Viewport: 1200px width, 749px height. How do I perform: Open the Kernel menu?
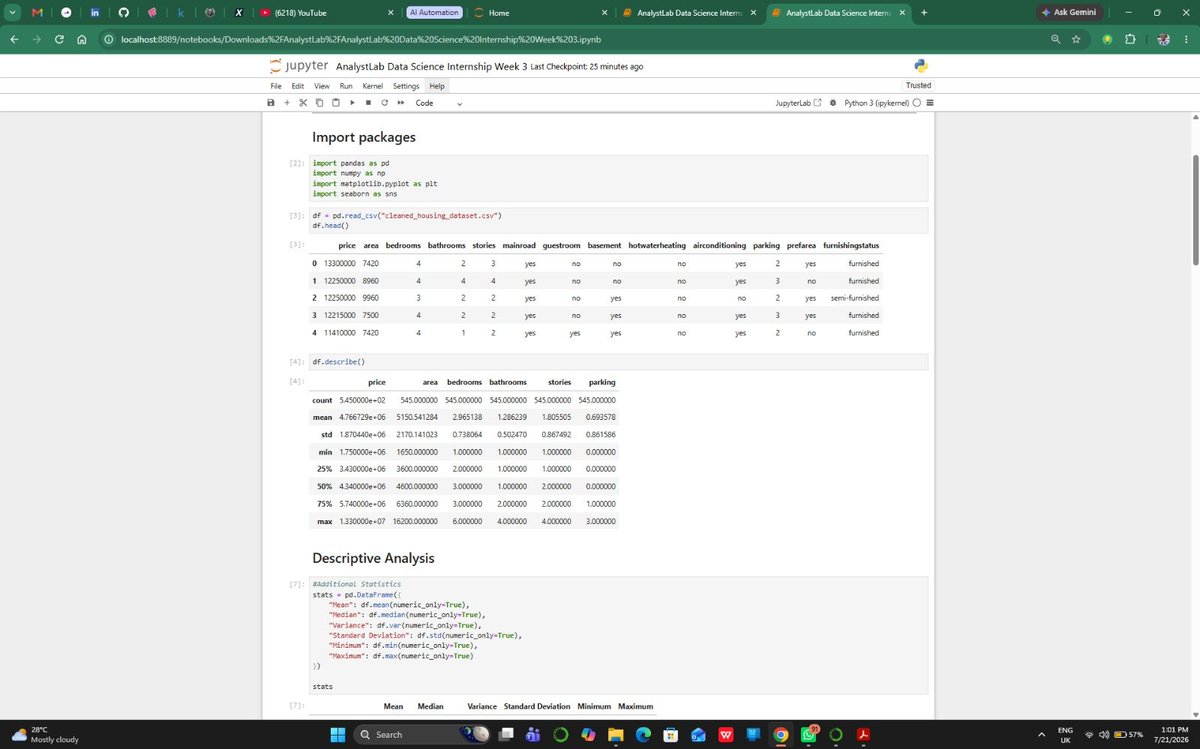click(x=373, y=86)
